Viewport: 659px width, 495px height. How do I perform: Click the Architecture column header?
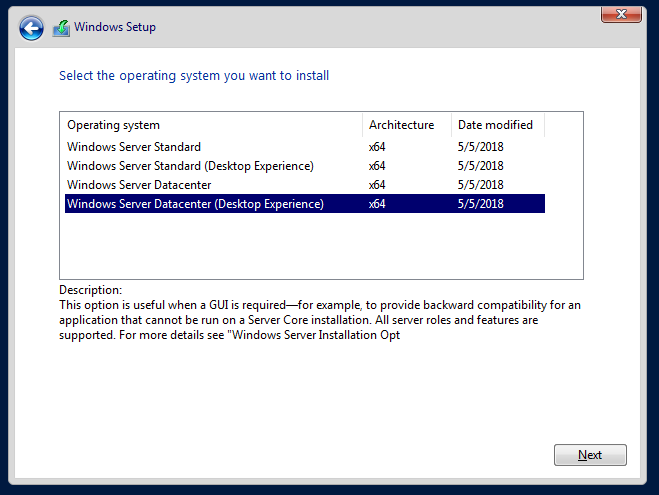[407, 125]
